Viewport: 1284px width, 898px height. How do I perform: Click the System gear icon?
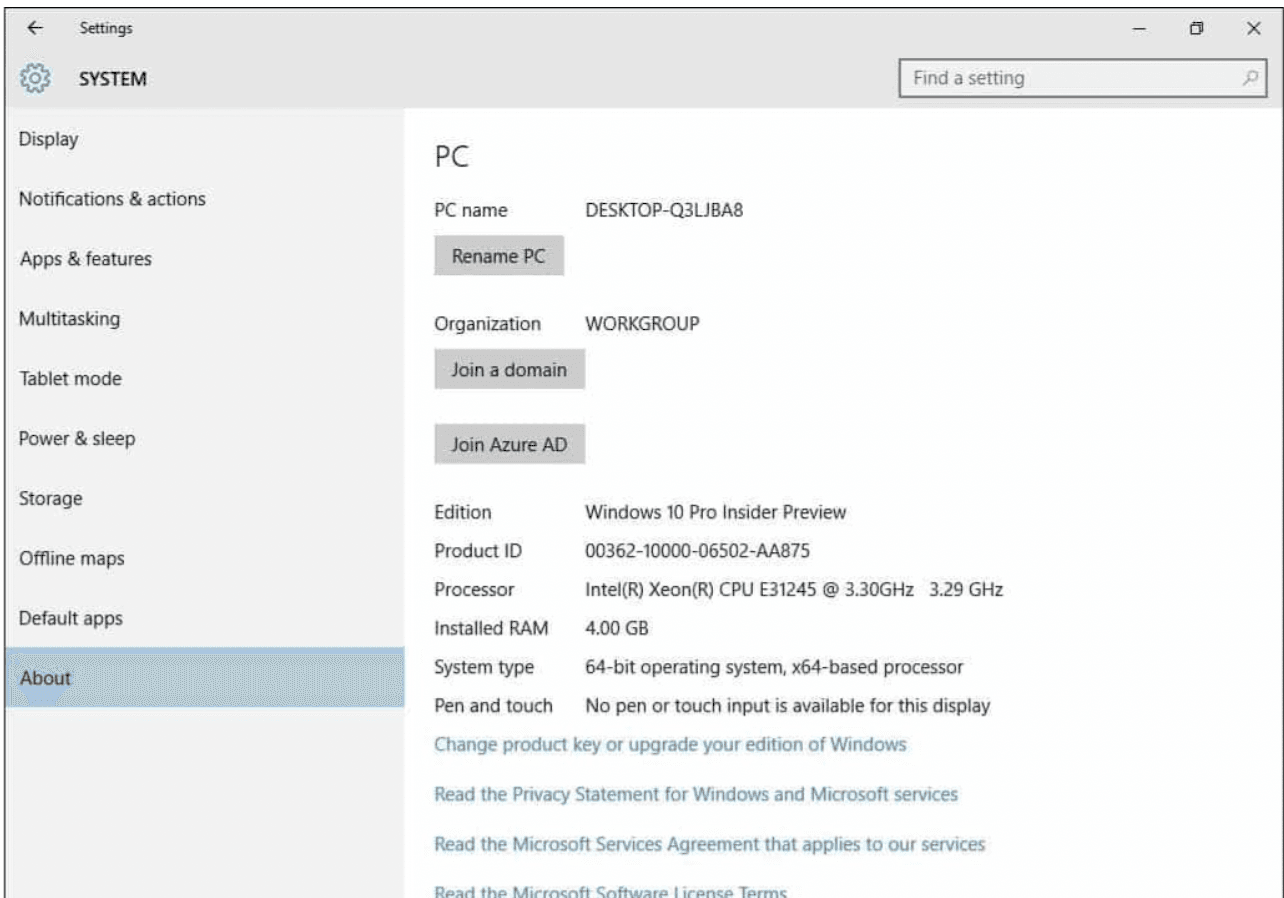[35, 78]
